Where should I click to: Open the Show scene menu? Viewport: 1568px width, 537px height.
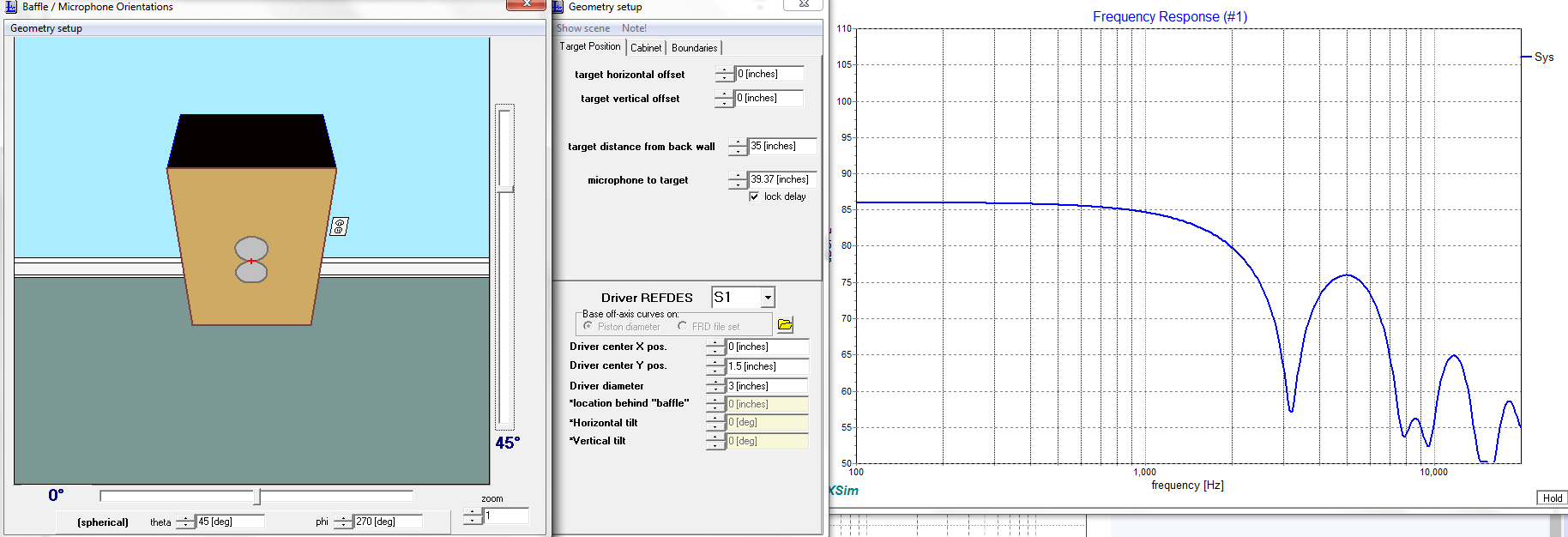(583, 28)
